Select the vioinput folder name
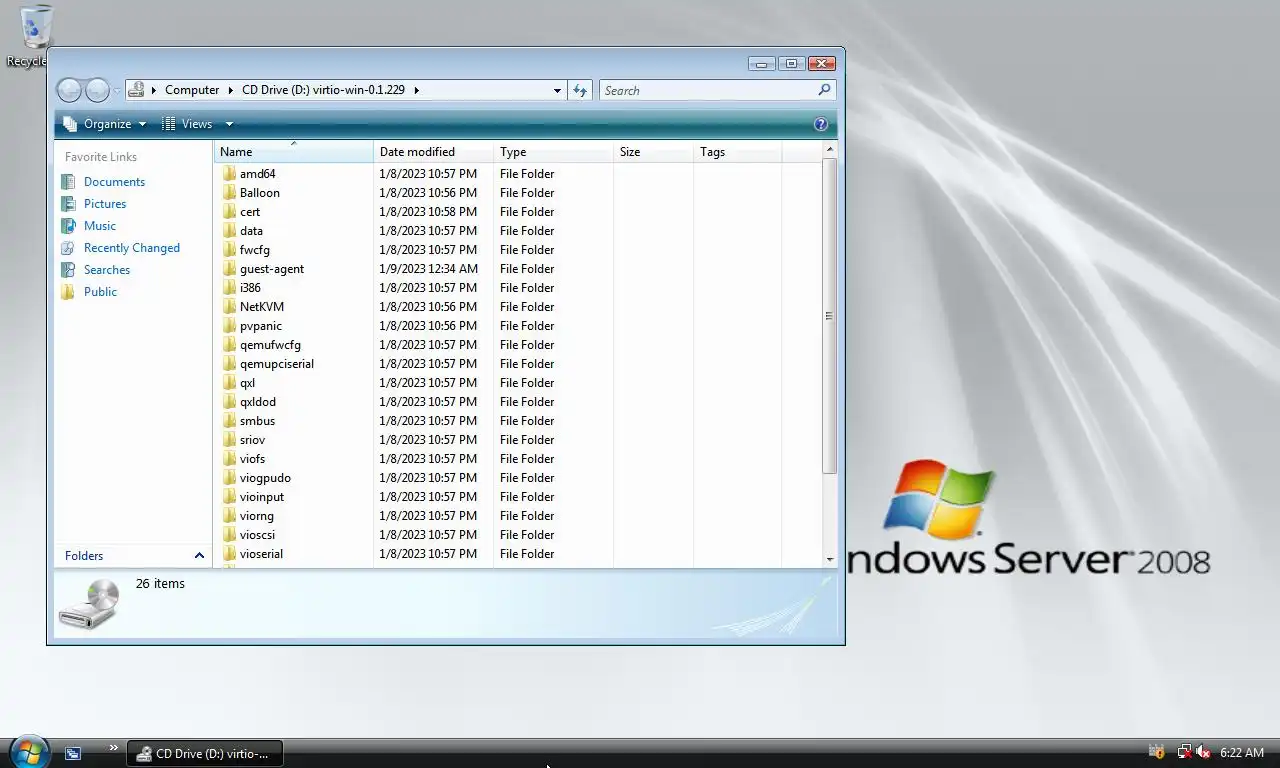This screenshot has width=1280, height=768. [x=262, y=496]
